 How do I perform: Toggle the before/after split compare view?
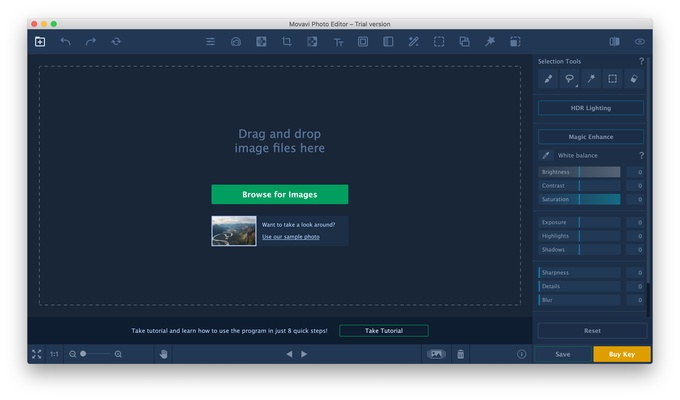(615, 42)
